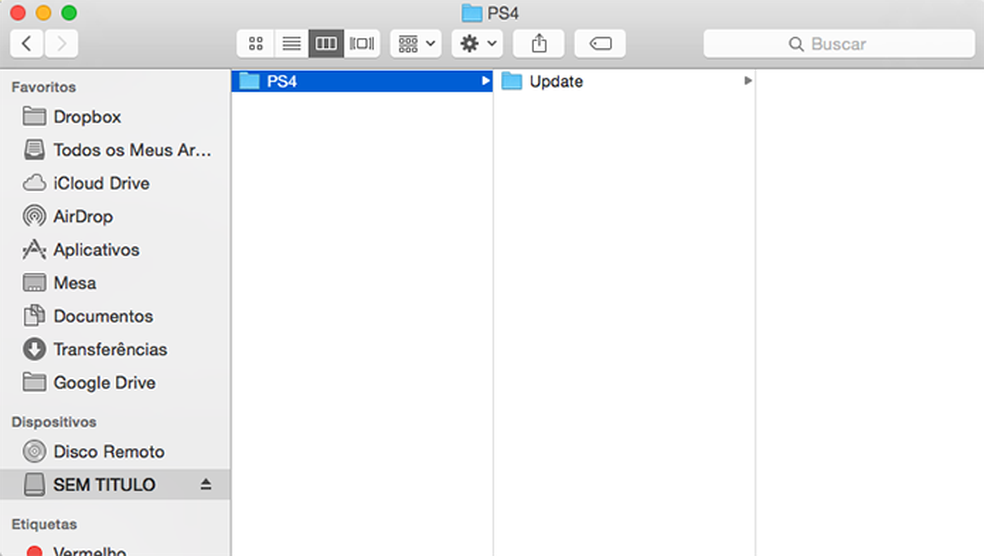Screen dimensions: 984x556
Task: Select the PS4 folder in first column
Action: click(x=362, y=81)
